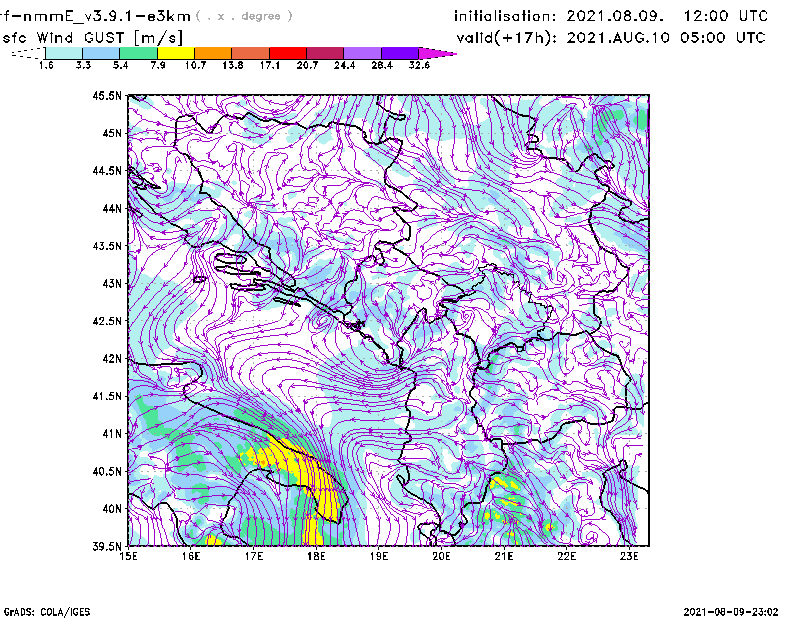Click the '7.9' legend value
This screenshot has width=800, height=618.
click(x=158, y=65)
